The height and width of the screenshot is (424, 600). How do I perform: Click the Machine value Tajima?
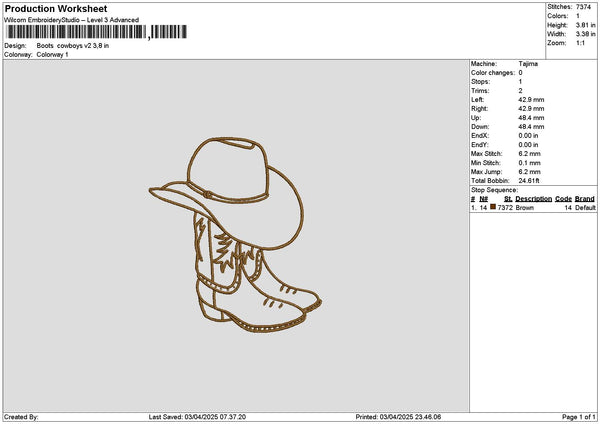528,64
